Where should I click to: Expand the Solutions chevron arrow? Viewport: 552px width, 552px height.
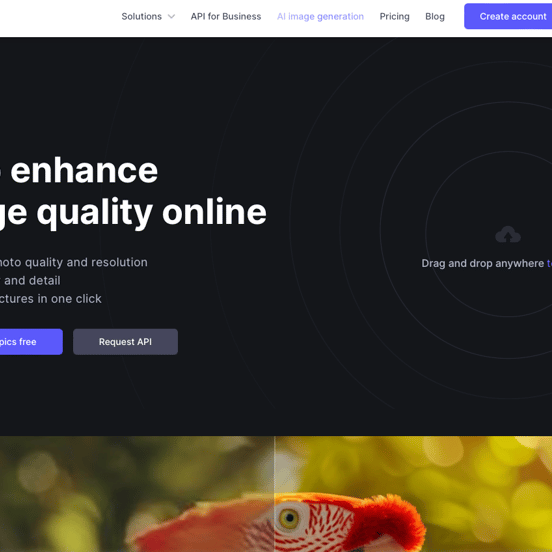[x=171, y=17]
